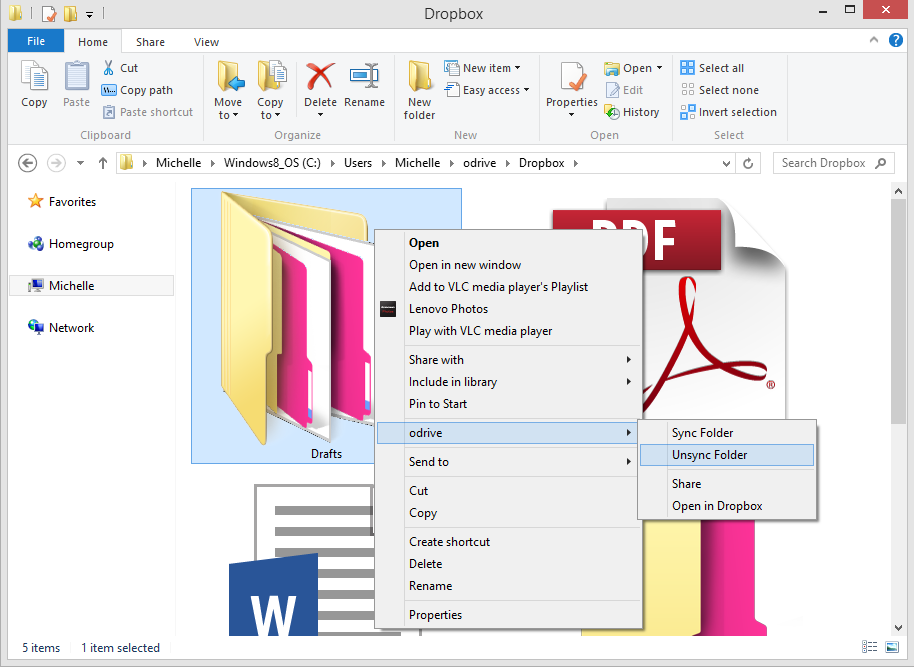Click Windows8_OS (C:) in address path
This screenshot has height=667, width=914.
coord(272,163)
